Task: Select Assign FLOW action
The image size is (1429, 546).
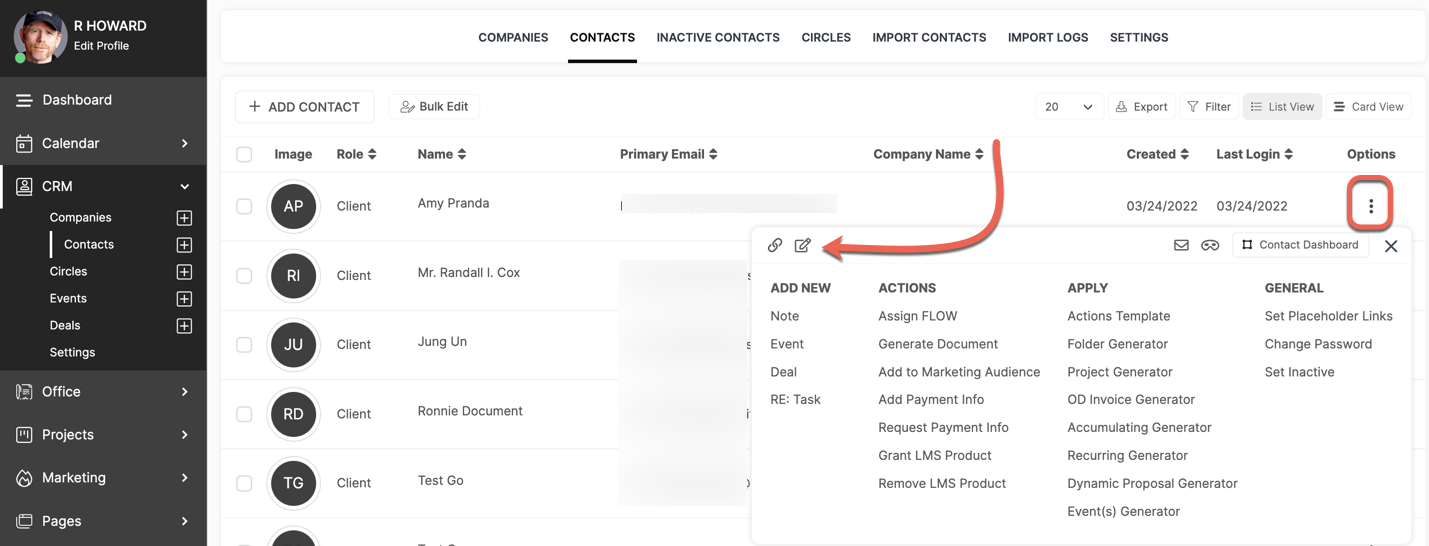Action: point(918,316)
